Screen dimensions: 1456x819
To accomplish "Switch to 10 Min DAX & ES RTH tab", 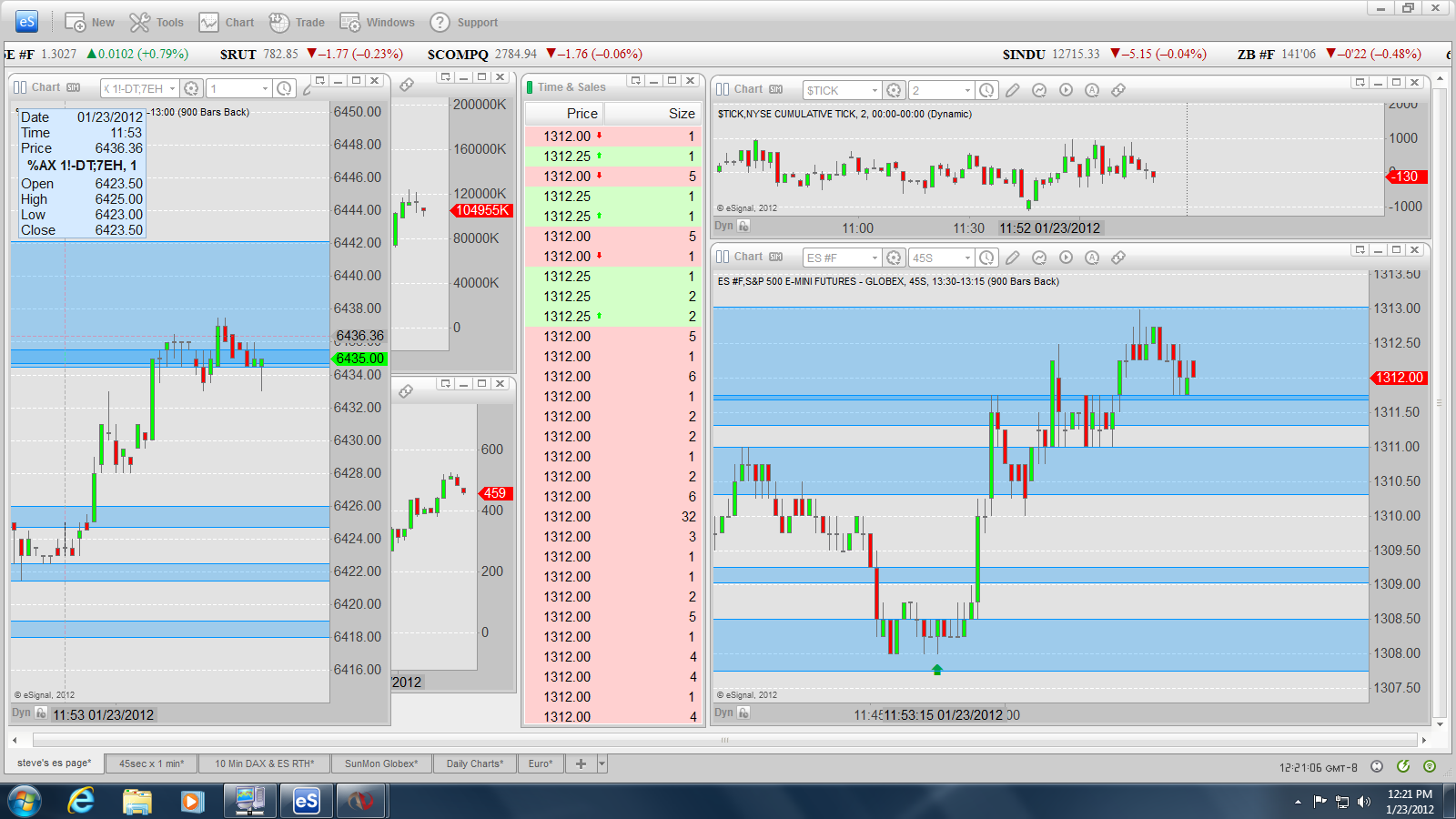I will click(x=265, y=763).
